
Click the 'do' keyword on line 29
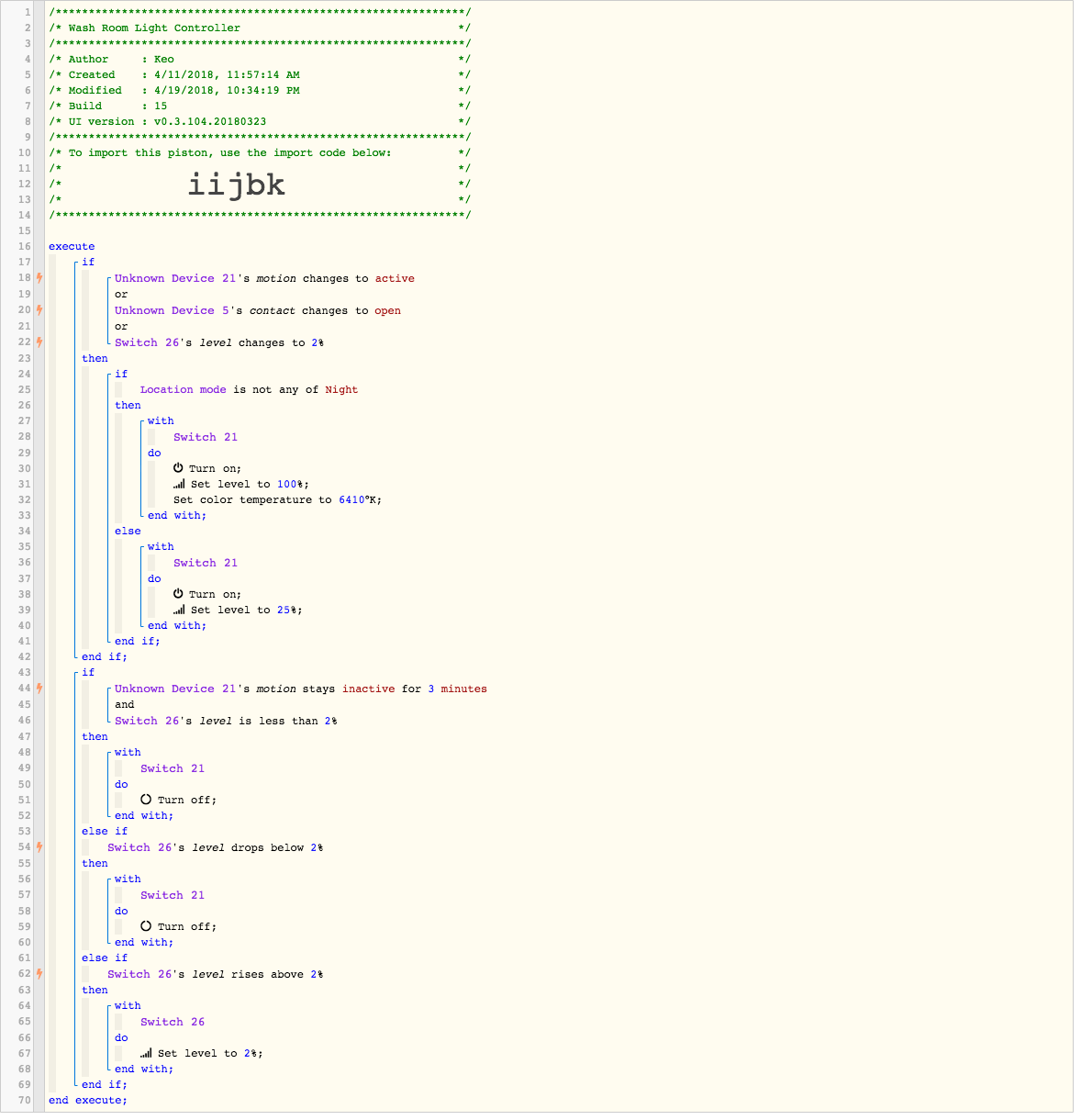(154, 453)
